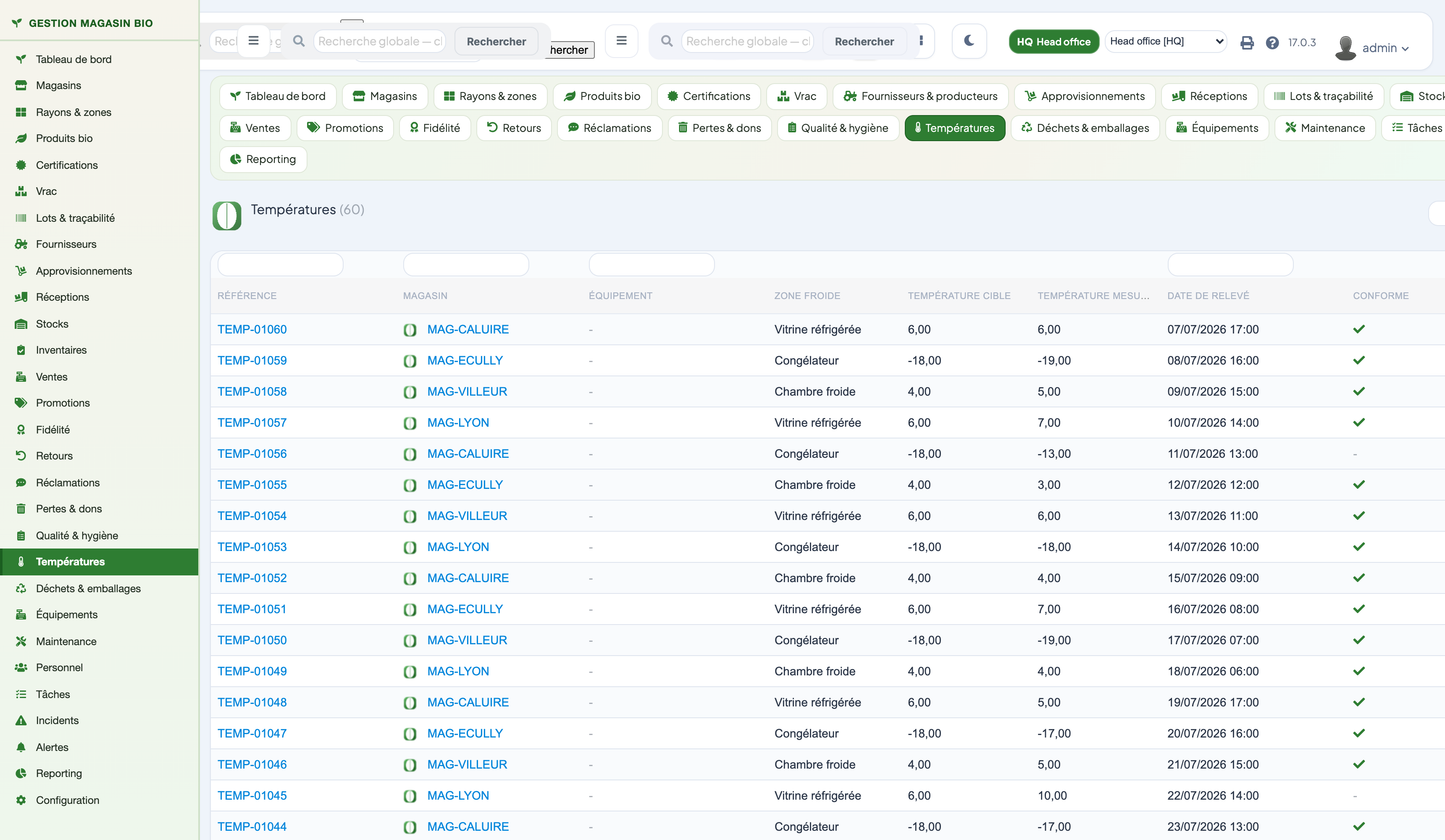Click the Stocks warehouse icon in sidebar
Viewport: 1445px width, 840px height.
click(20, 324)
